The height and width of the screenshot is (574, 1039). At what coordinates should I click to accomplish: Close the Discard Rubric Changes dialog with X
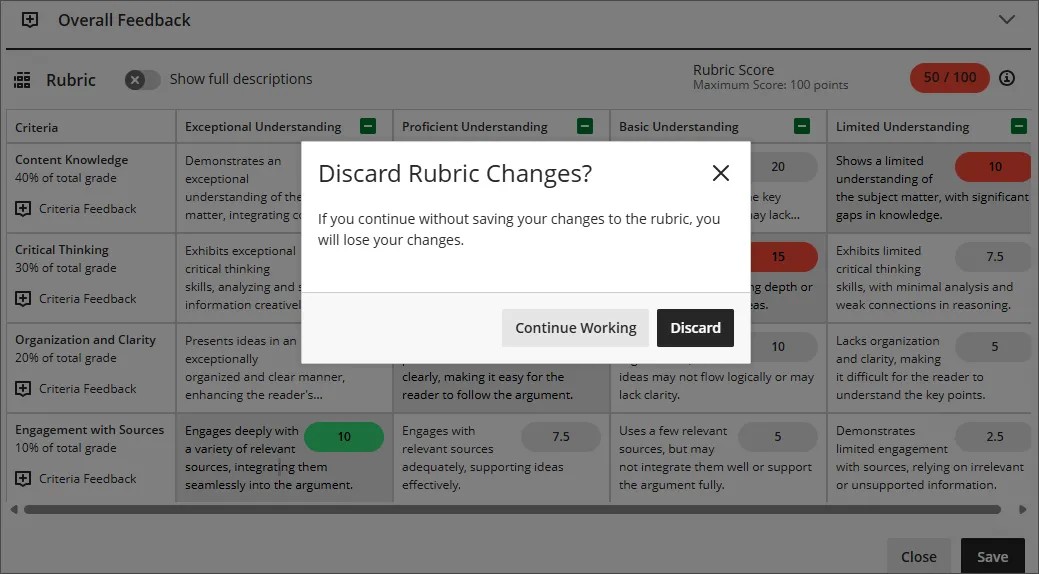point(720,173)
